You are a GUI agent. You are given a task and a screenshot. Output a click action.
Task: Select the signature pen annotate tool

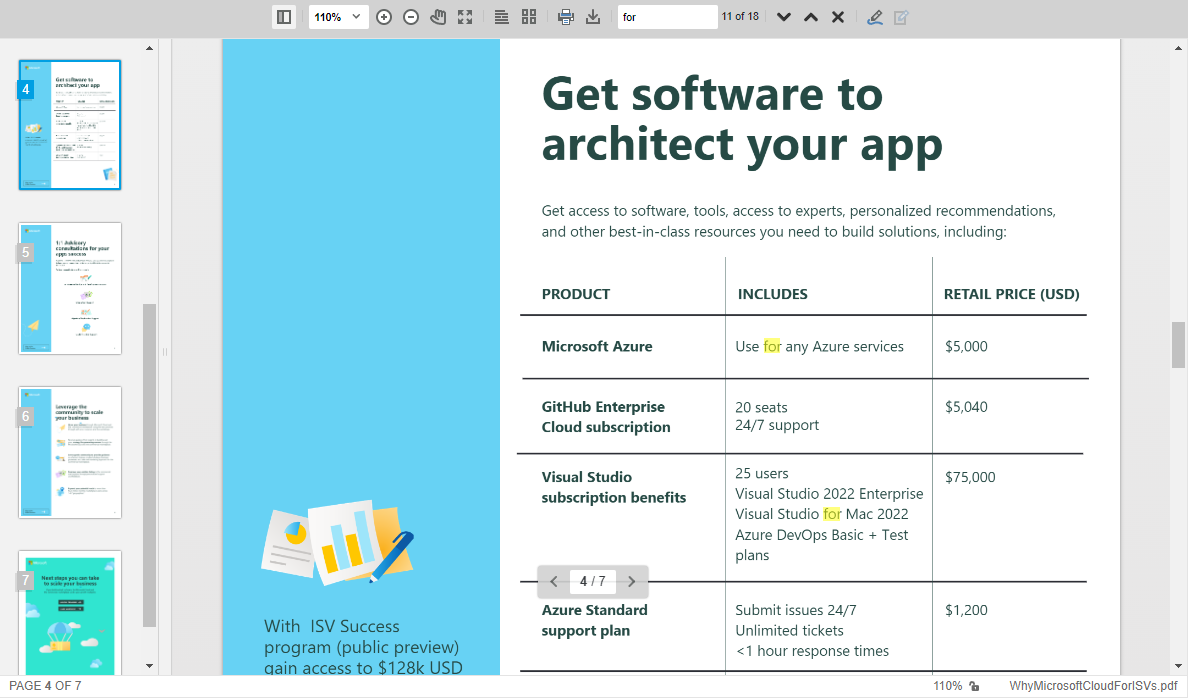point(874,17)
